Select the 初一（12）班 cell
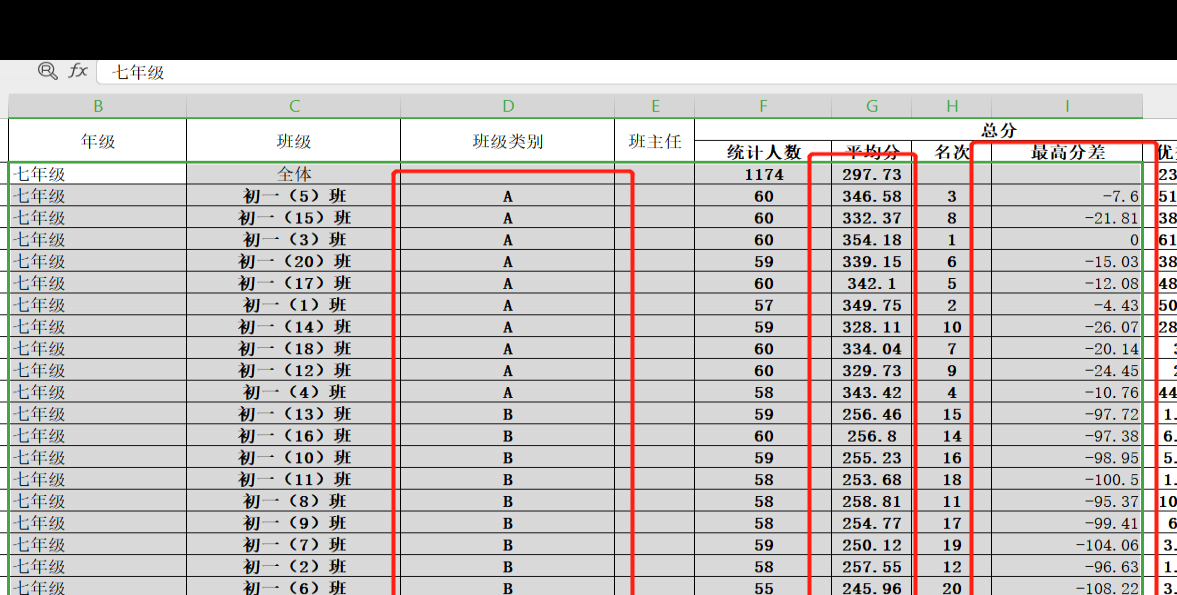This screenshot has height=595, width=1177. [293, 370]
